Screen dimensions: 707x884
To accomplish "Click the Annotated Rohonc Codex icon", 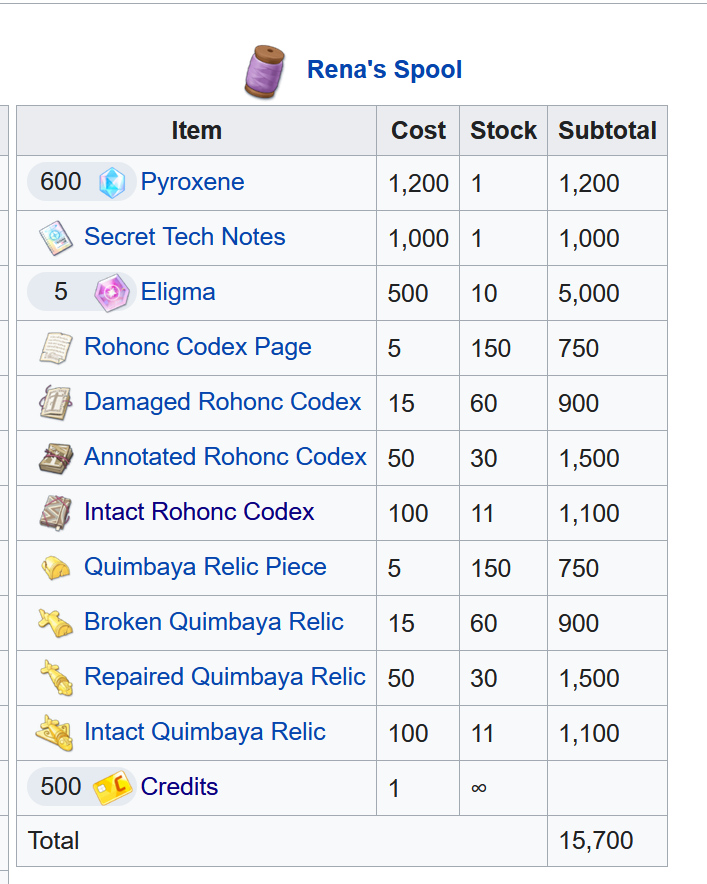I will pyautogui.click(x=56, y=458).
